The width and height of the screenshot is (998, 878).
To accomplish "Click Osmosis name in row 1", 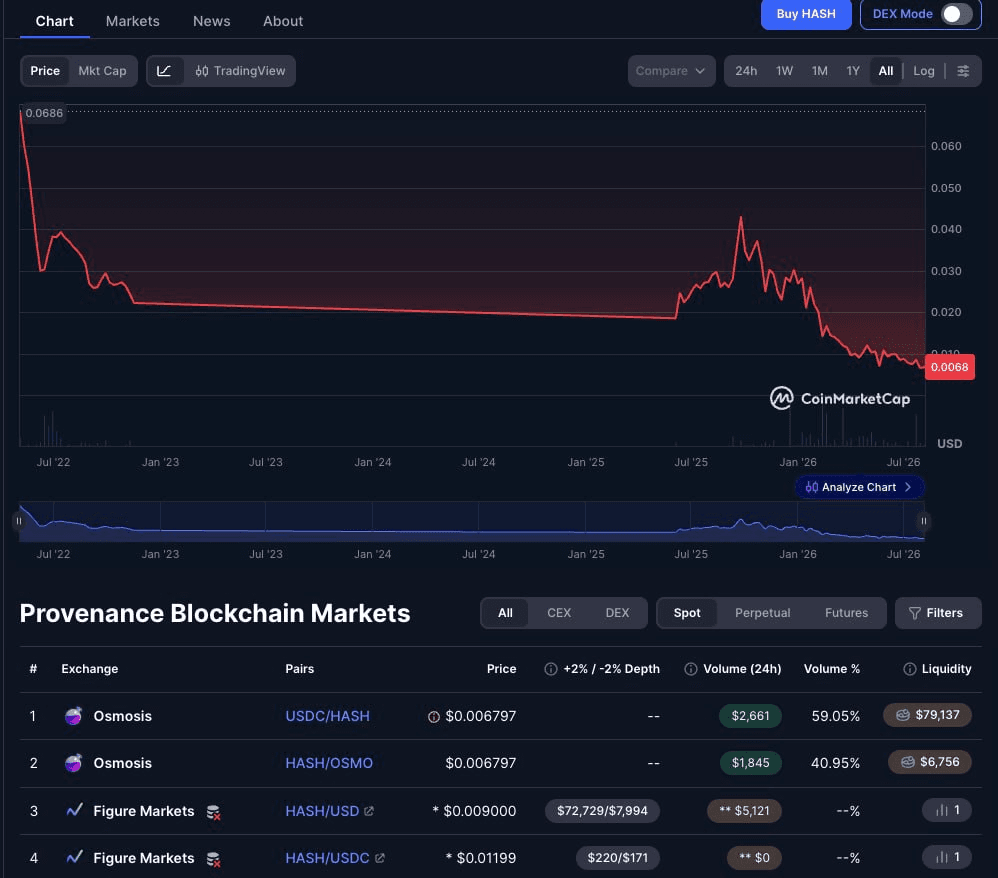I will 123,716.
